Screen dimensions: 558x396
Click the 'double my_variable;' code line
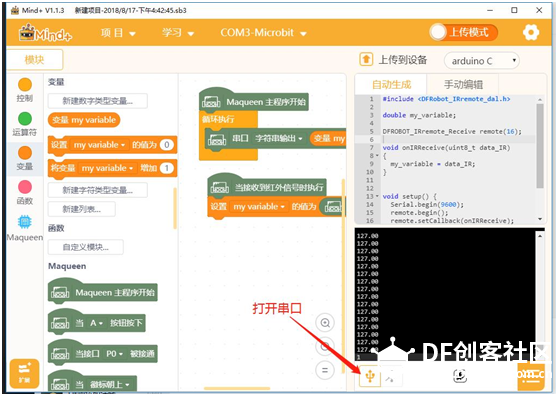pos(419,115)
